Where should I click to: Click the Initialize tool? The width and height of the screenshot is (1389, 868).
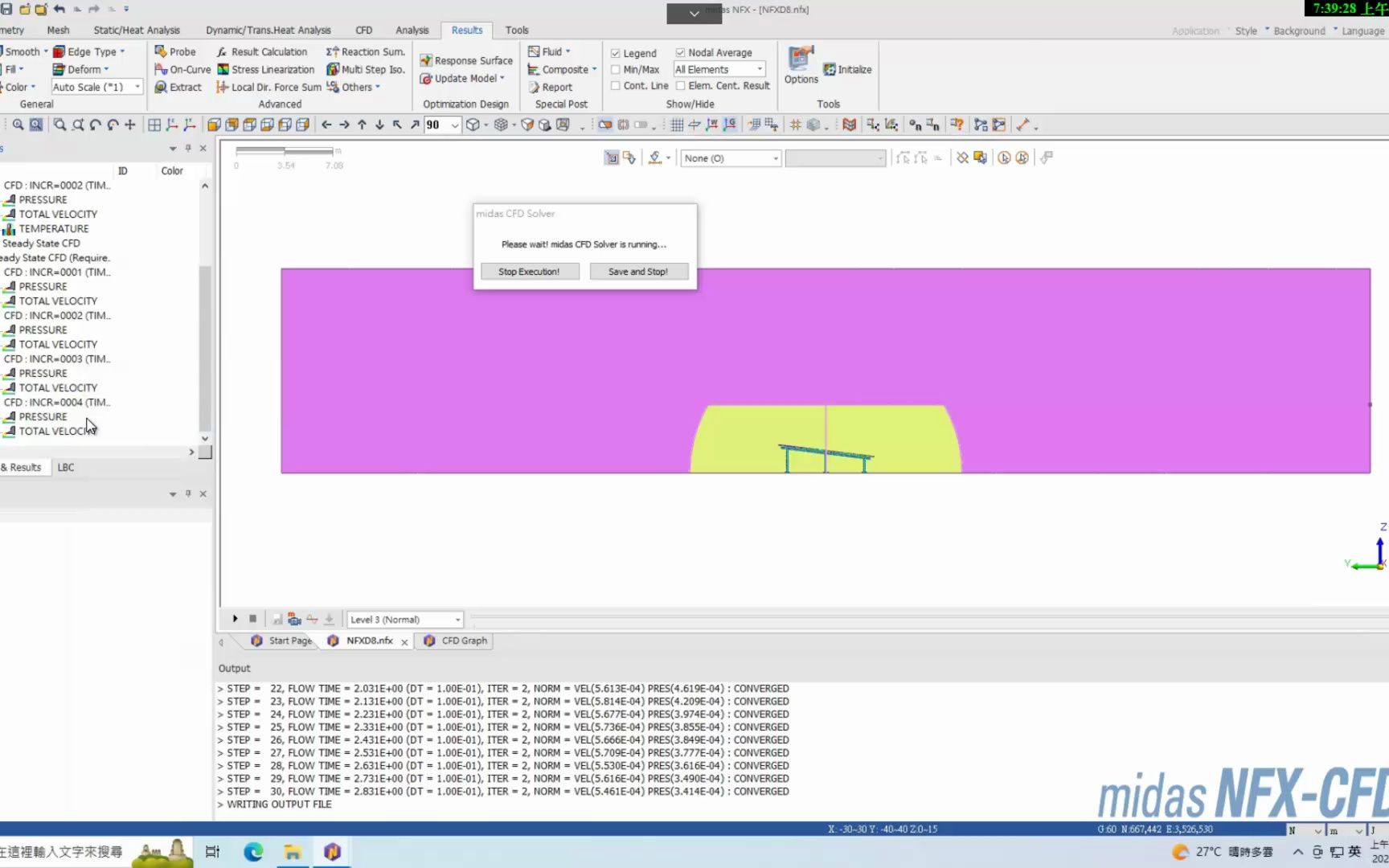[x=847, y=69]
